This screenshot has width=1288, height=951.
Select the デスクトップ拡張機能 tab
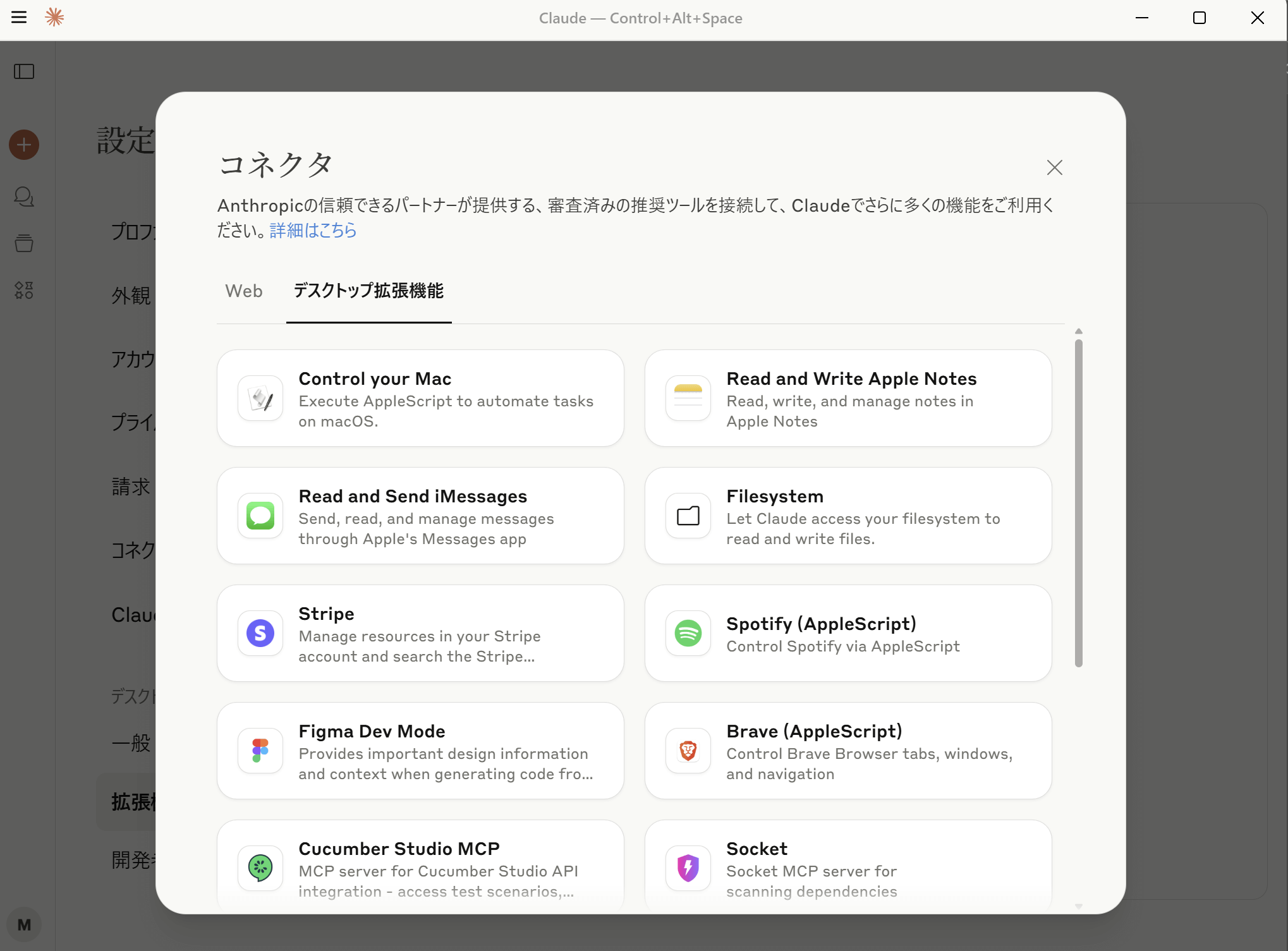[368, 291]
